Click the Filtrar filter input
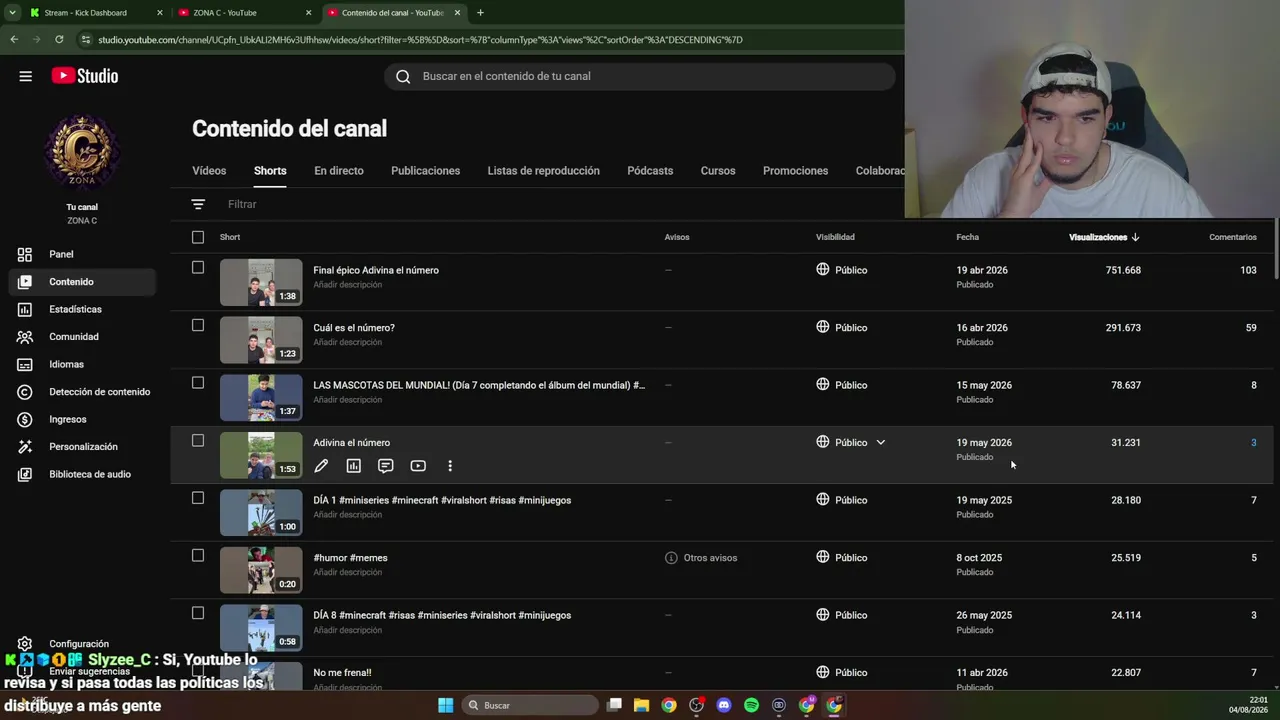This screenshot has width=1280, height=720. [243, 204]
